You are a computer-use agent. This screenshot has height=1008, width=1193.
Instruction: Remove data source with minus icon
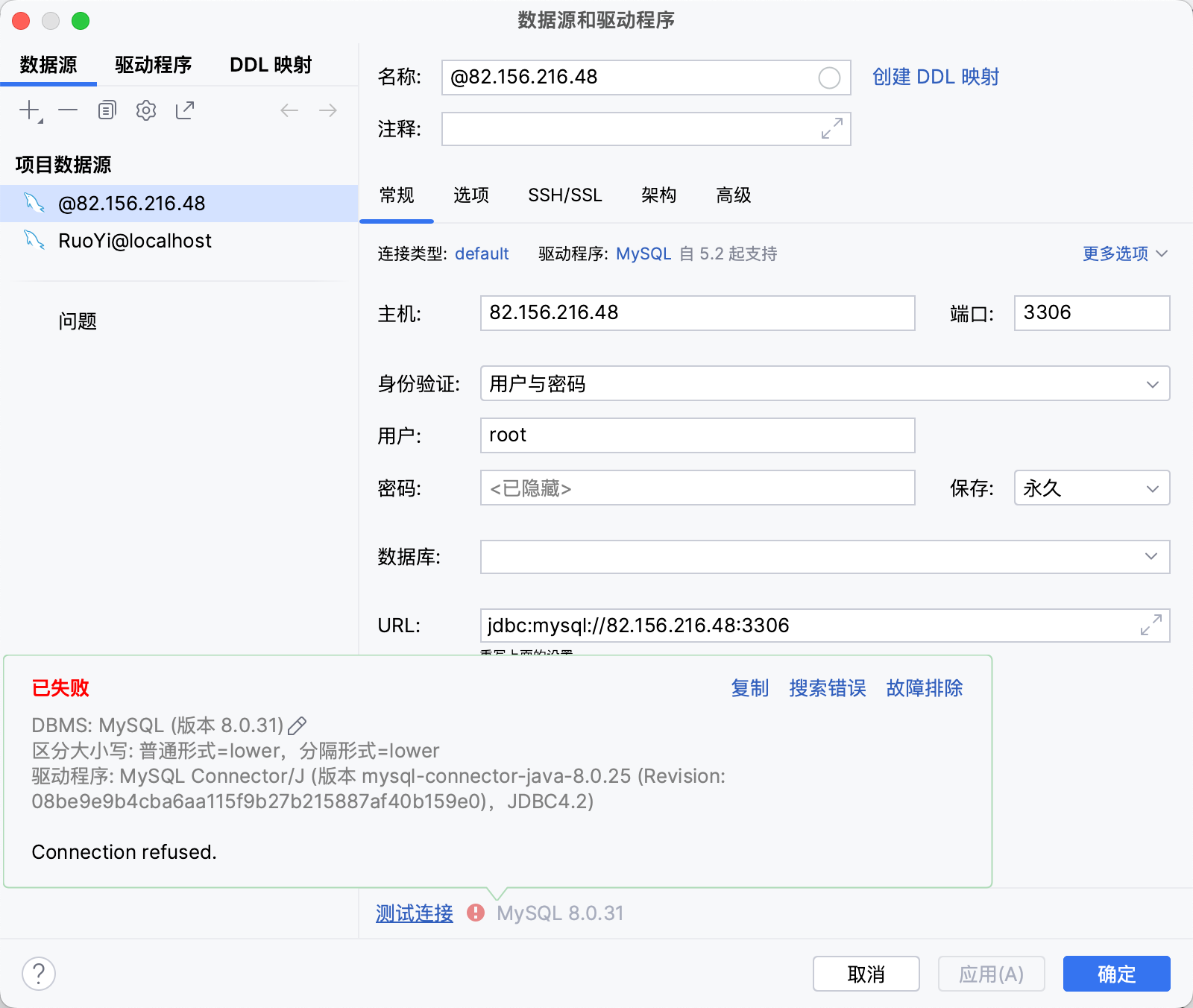coord(68,110)
